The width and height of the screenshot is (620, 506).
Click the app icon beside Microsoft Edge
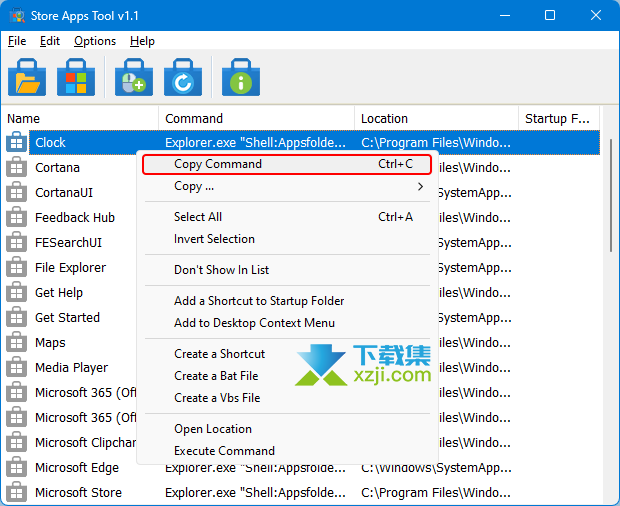click(x=16, y=467)
